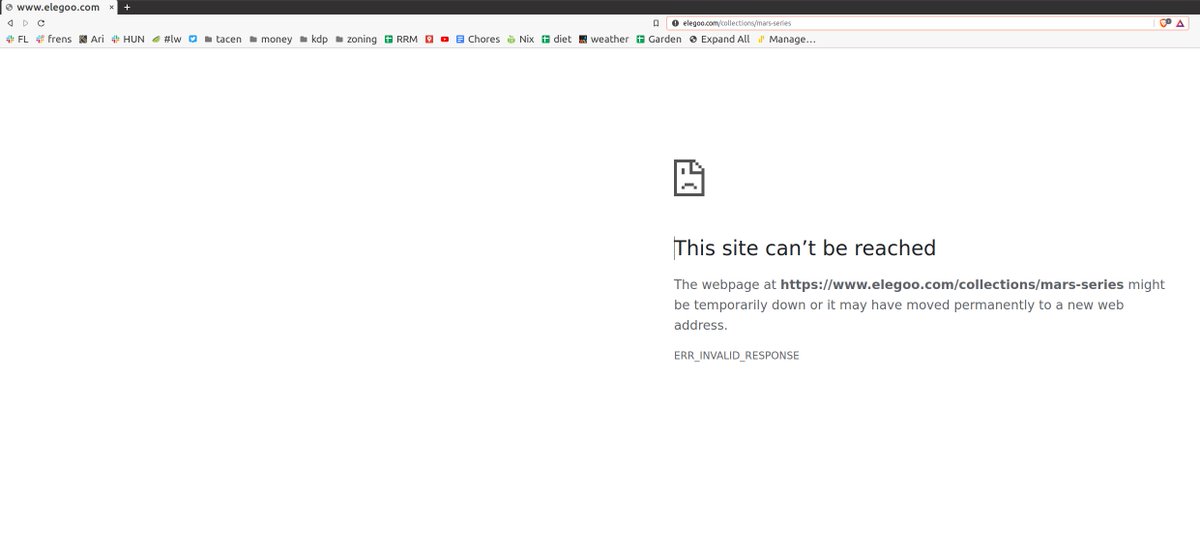
Task: Click the bookmark page icon beside address bar
Action: pyautogui.click(x=656, y=22)
